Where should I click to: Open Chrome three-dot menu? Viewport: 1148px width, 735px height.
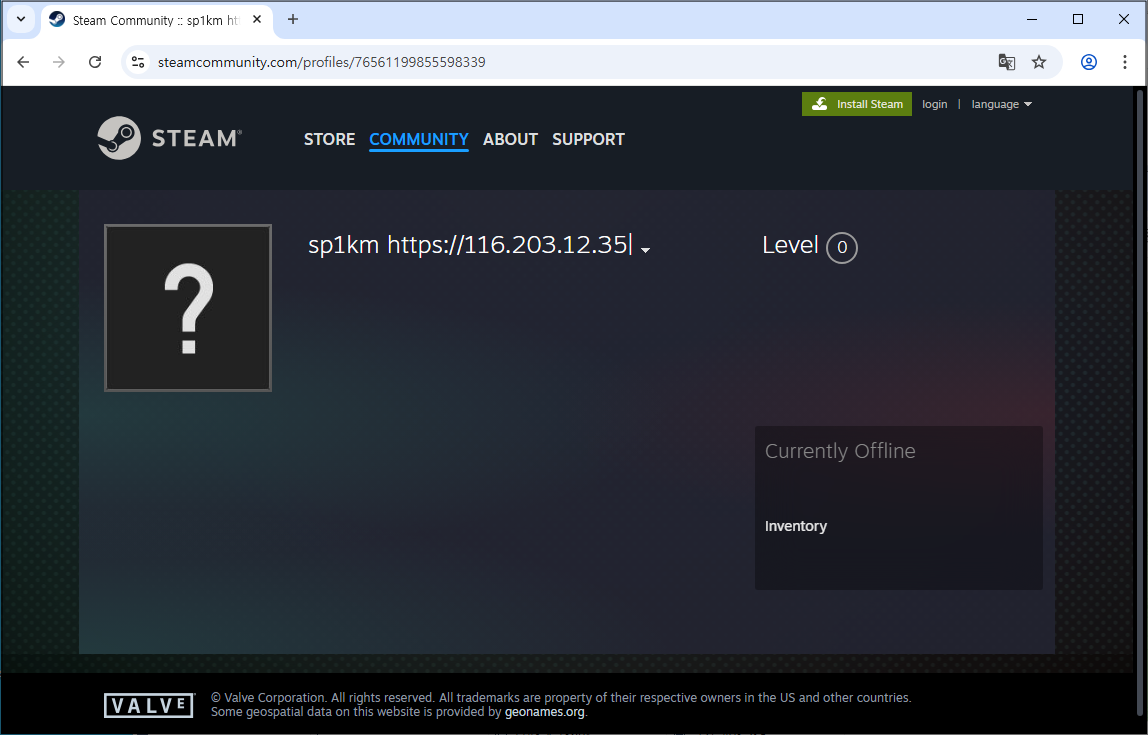(1125, 62)
